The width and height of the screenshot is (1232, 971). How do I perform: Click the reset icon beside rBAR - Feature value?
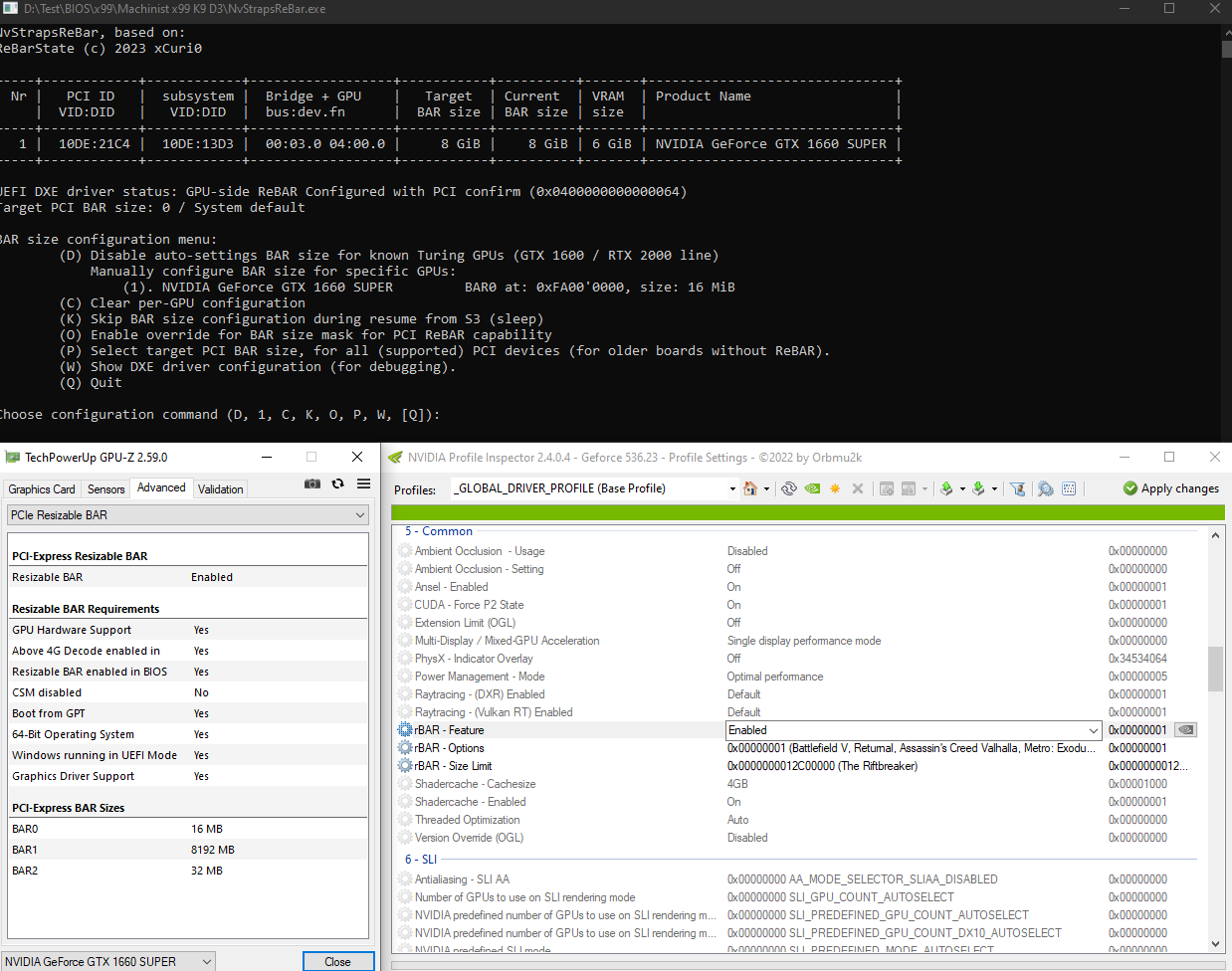[1186, 729]
